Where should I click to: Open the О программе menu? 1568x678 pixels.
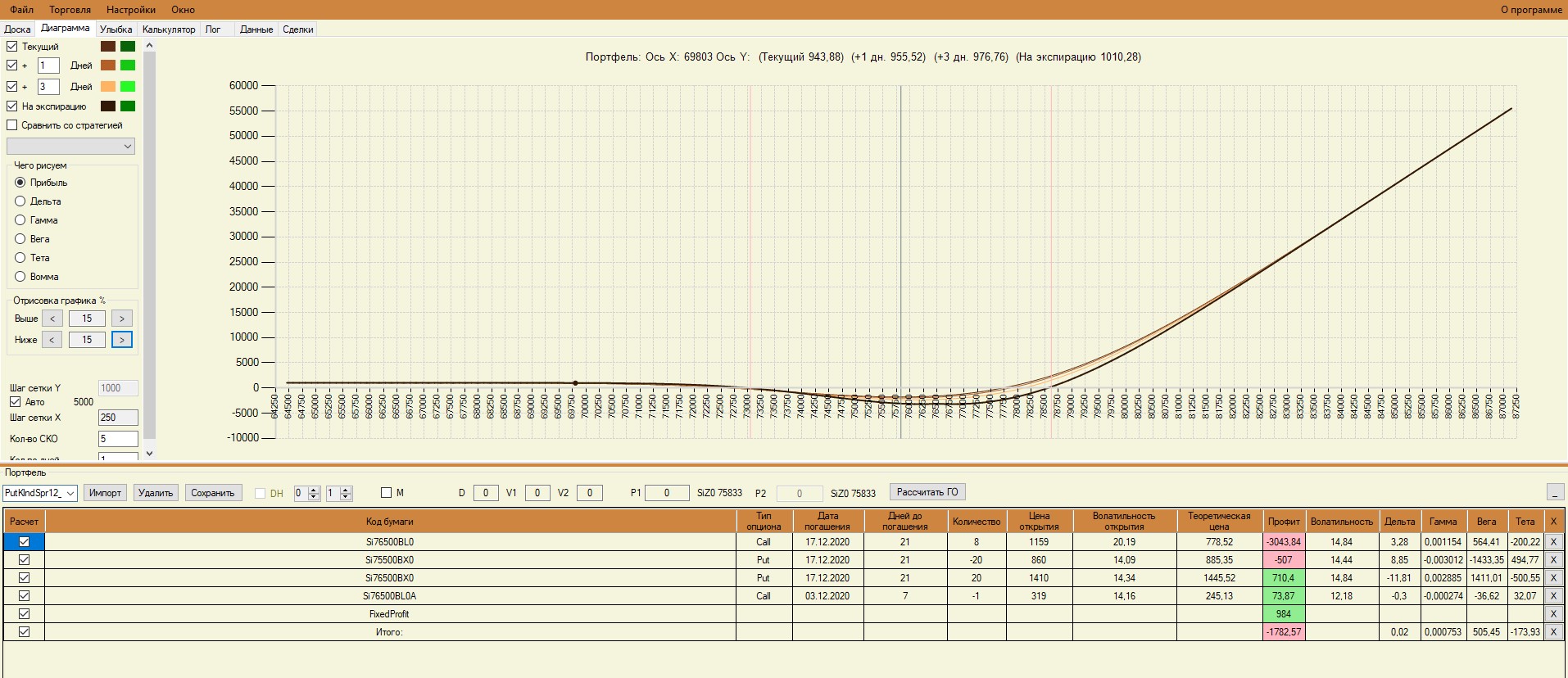(x=1531, y=10)
